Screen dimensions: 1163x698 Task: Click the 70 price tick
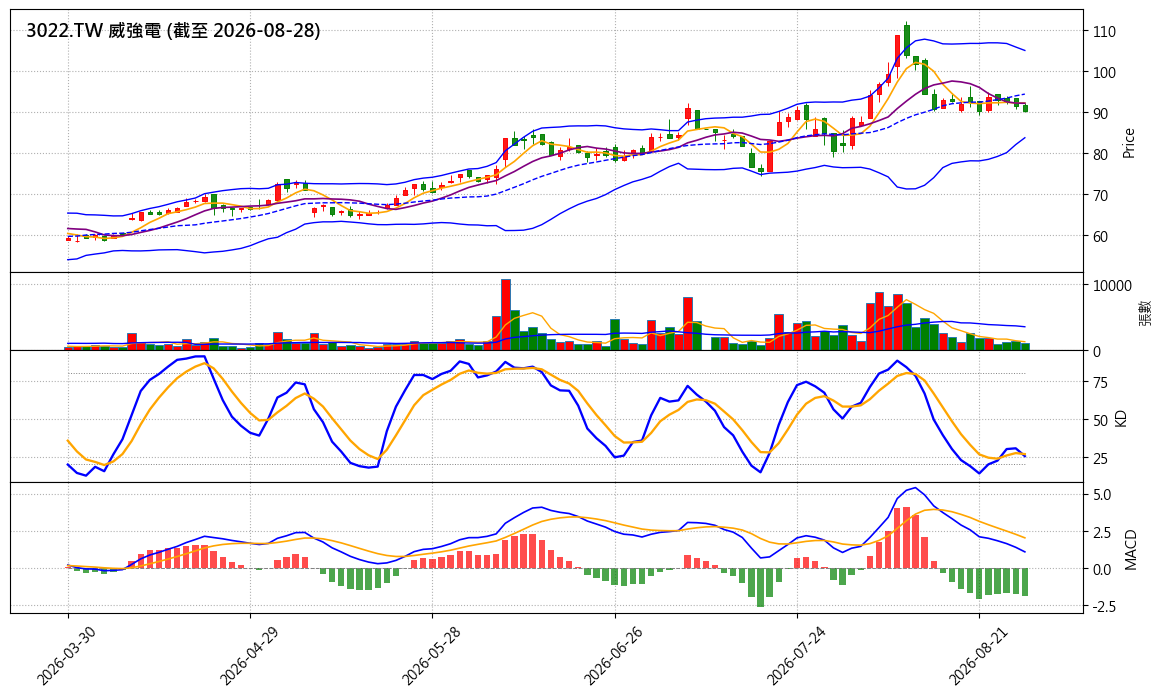1100,196
